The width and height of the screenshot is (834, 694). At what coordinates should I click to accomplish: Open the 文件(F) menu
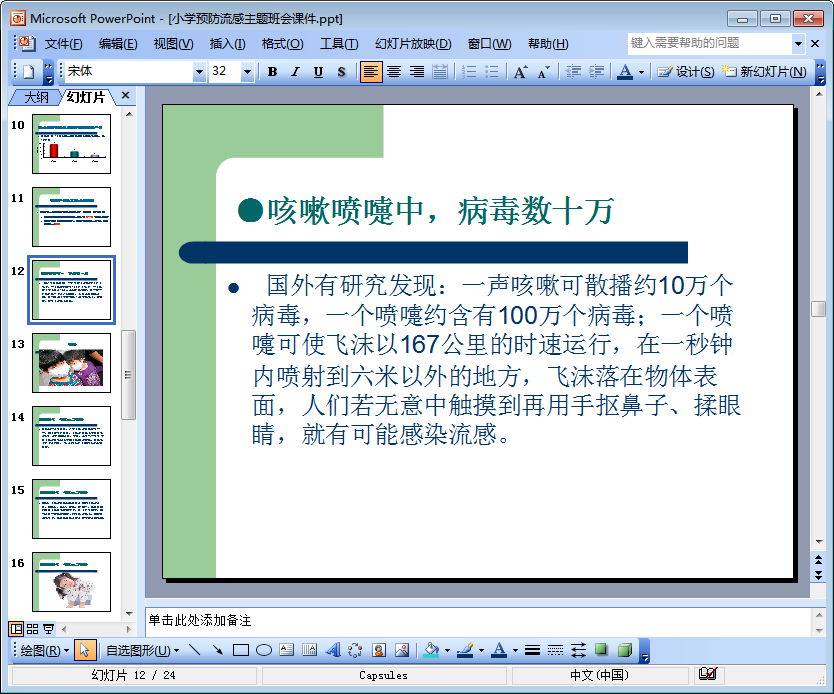point(63,44)
